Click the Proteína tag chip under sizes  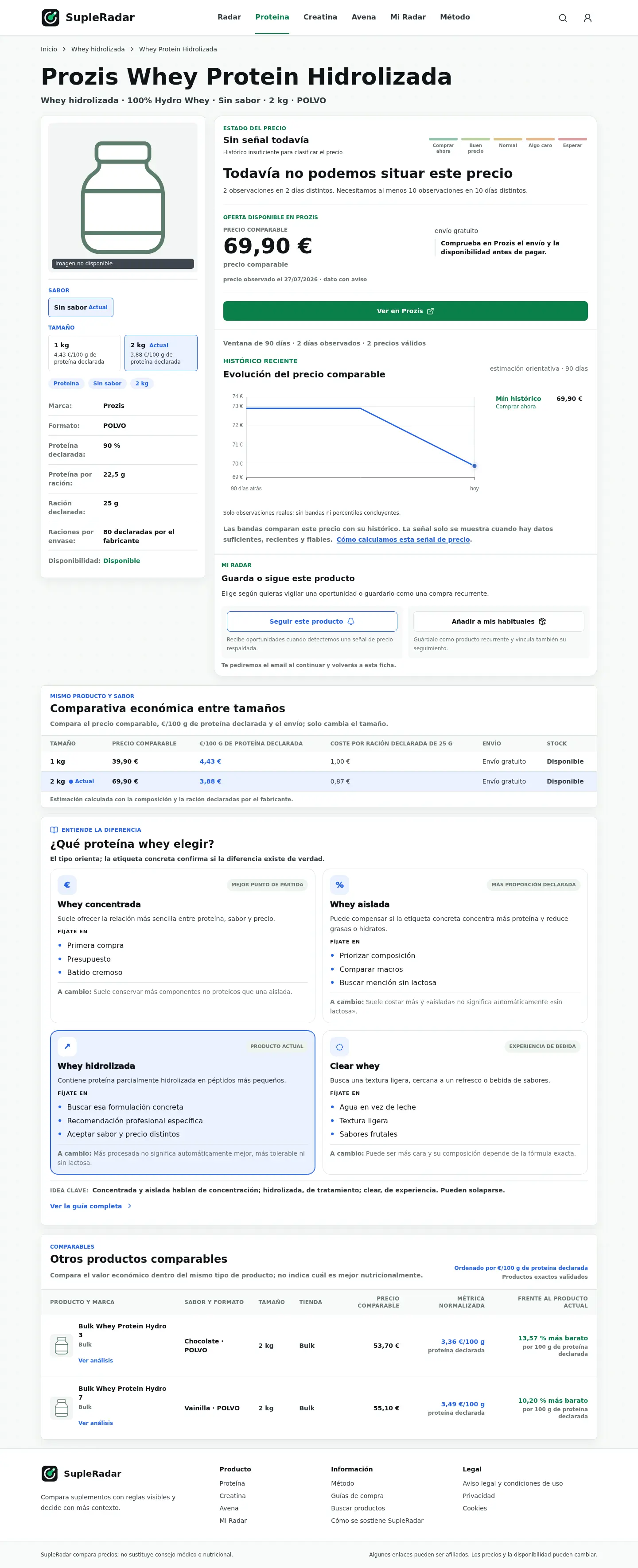66,384
